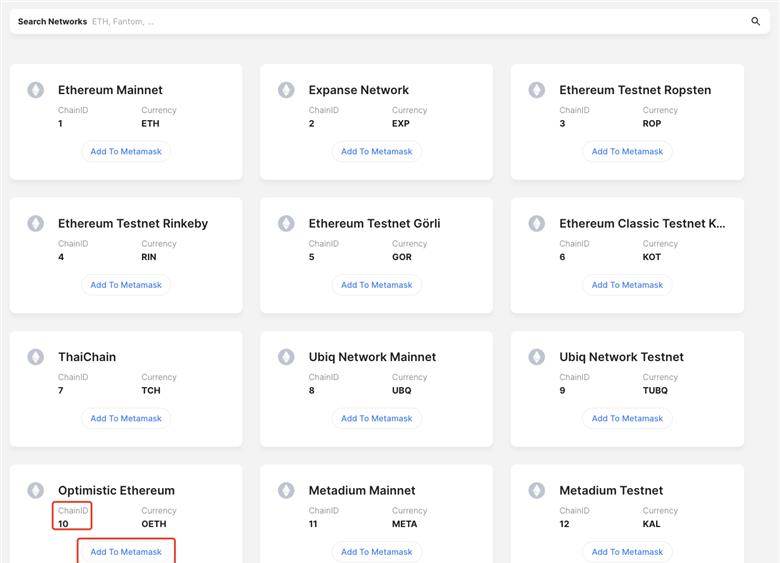This screenshot has height=563, width=780.
Task: Click the UBQ currency value
Action: coord(402,390)
